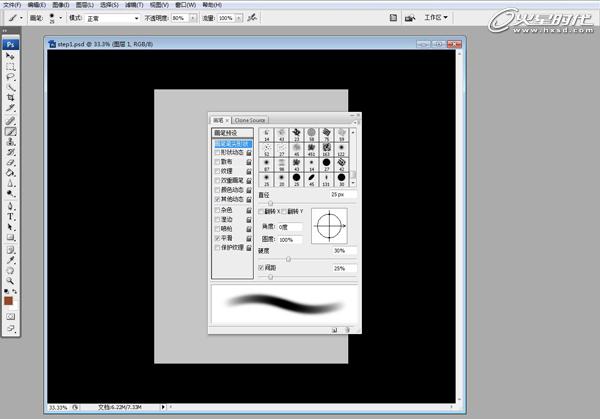Click the lock icon beside 散布
Screen dimensions: 600x419
pyautogui.click(x=249, y=162)
